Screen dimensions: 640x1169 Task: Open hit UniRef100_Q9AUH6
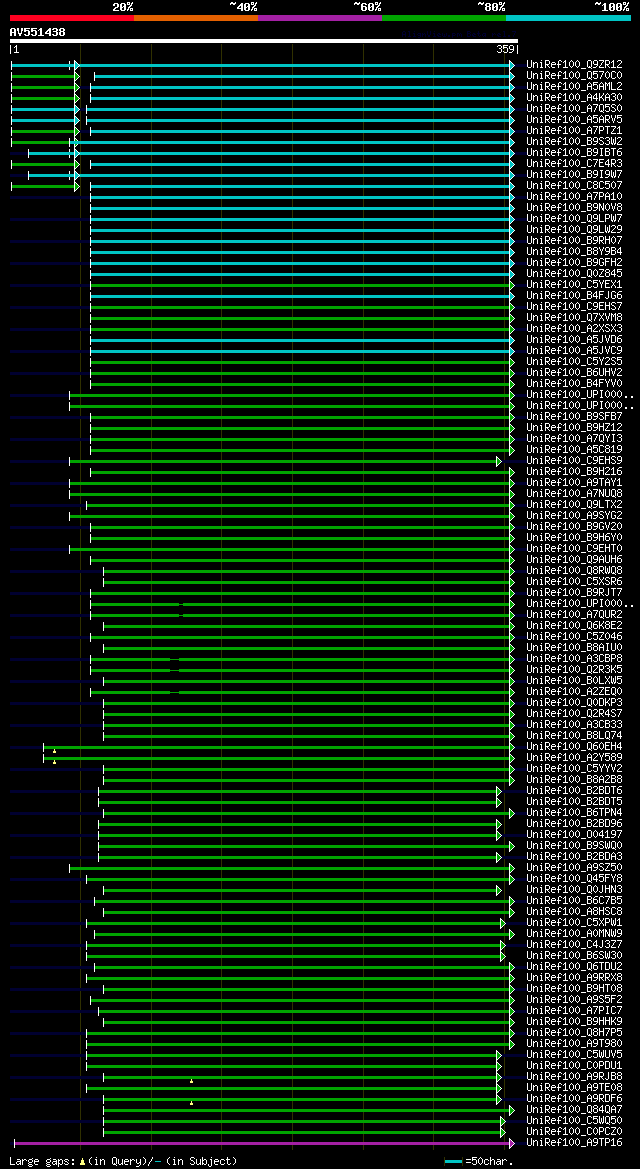pyautogui.click(x=574, y=559)
